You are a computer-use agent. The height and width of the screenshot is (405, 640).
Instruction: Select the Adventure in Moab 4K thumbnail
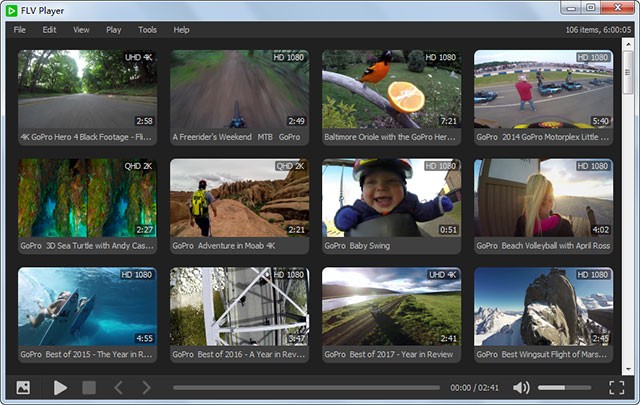click(x=239, y=197)
